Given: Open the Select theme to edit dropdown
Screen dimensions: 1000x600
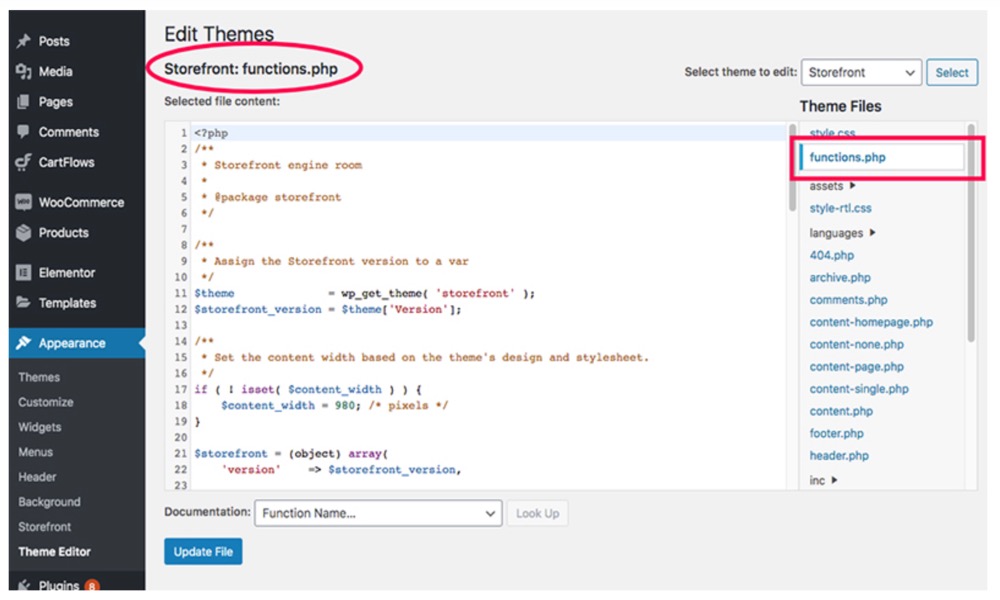Looking at the screenshot, I should (x=861, y=73).
